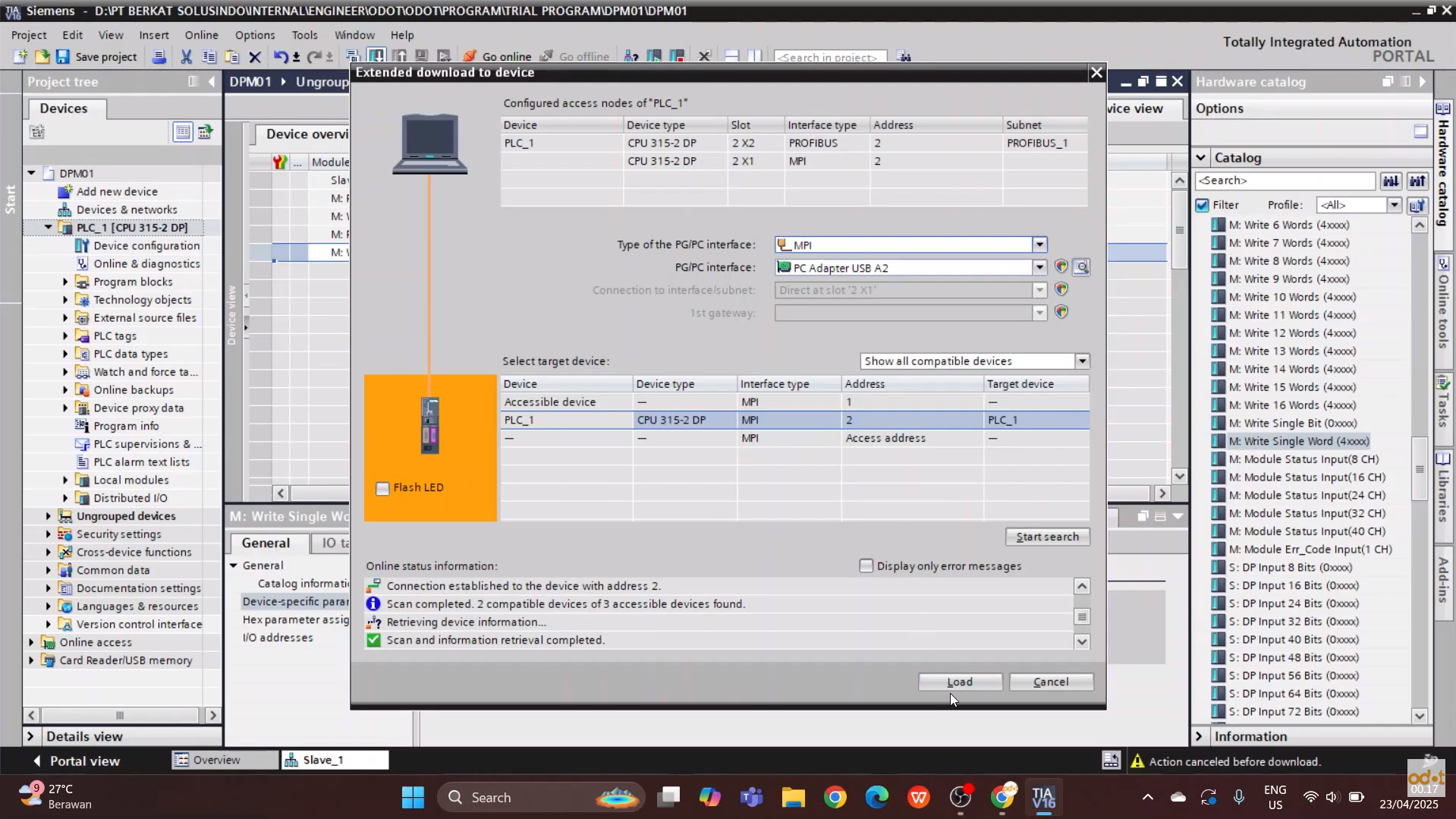Click the WPS Office taskbar icon
Screen dimensions: 1456x819
click(x=918, y=797)
